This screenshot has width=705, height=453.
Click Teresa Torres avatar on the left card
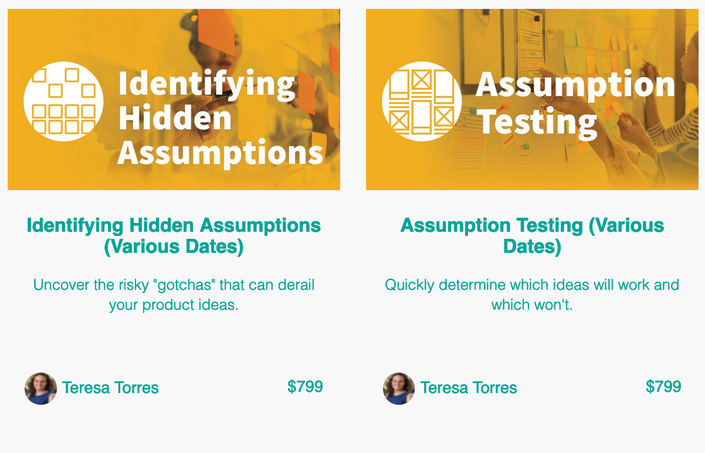[40, 388]
